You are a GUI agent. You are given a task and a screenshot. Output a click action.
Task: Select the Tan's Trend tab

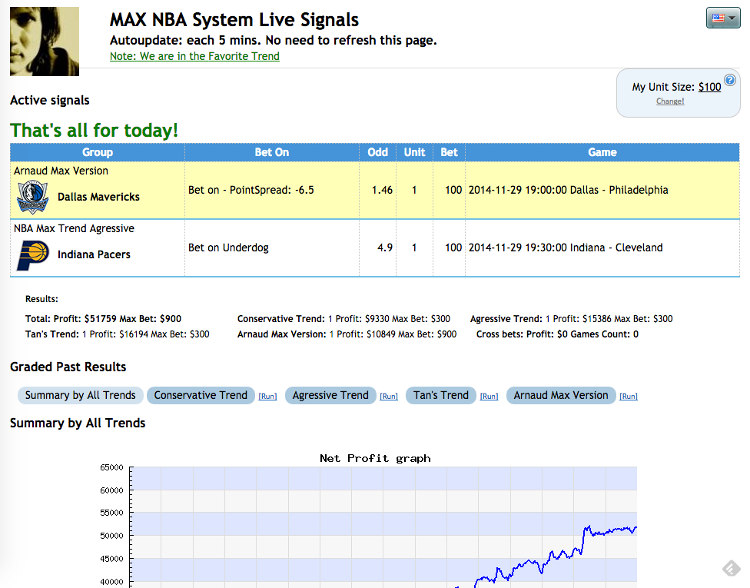441,395
